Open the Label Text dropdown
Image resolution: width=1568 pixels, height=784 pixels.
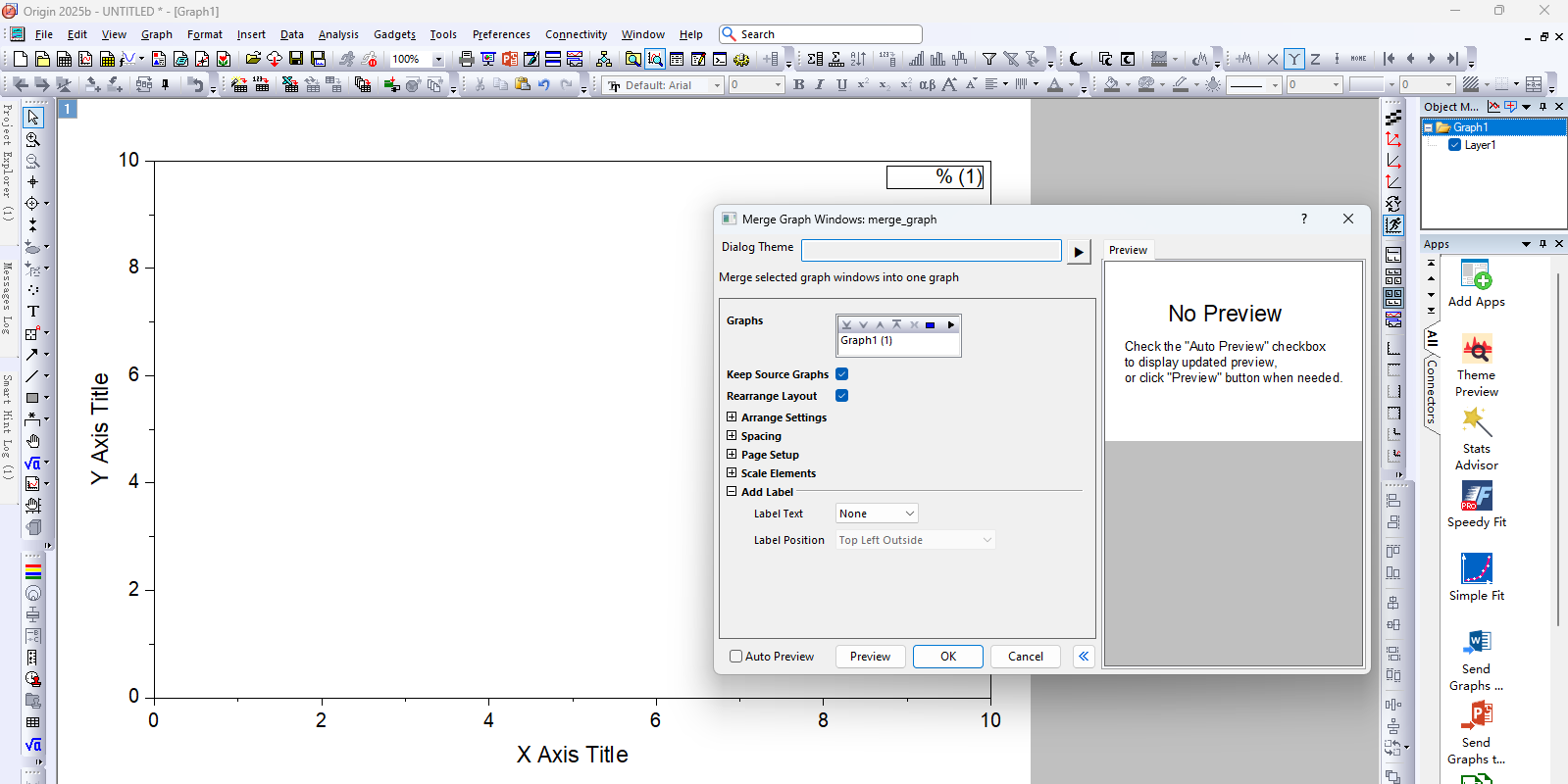pos(877,514)
